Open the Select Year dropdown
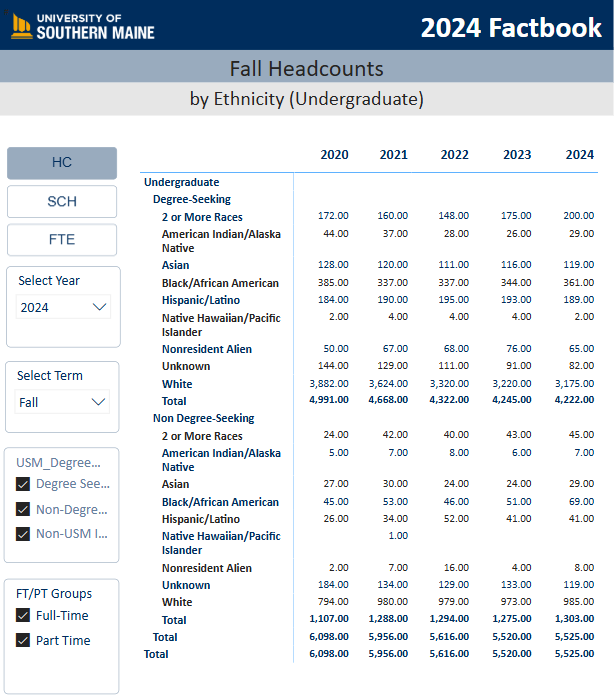 (x=64, y=307)
